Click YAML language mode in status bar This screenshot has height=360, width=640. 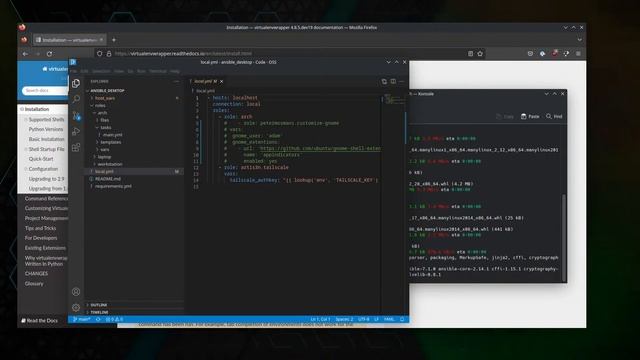pos(389,319)
